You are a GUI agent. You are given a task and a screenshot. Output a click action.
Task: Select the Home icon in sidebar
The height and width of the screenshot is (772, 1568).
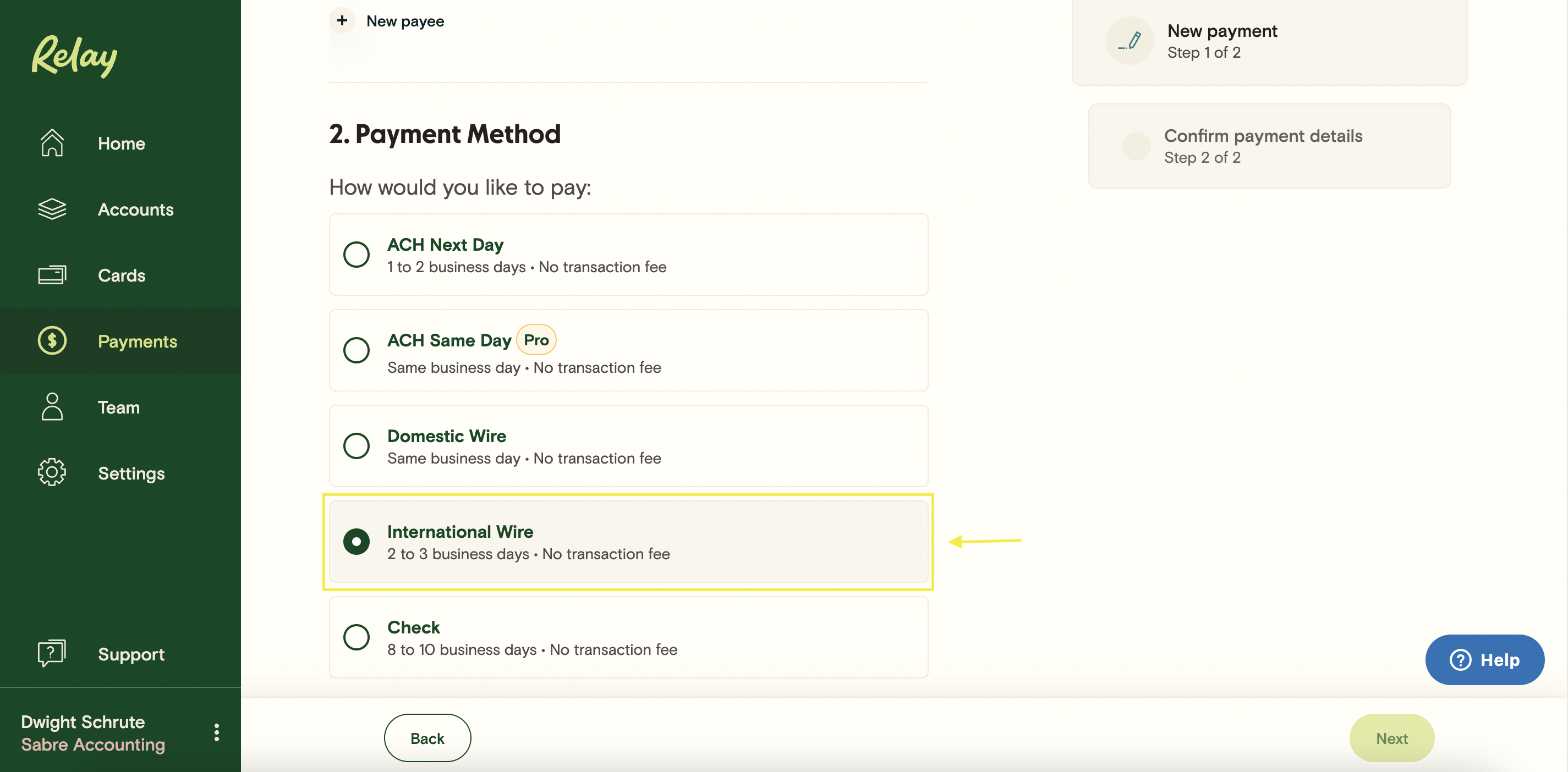coord(52,143)
